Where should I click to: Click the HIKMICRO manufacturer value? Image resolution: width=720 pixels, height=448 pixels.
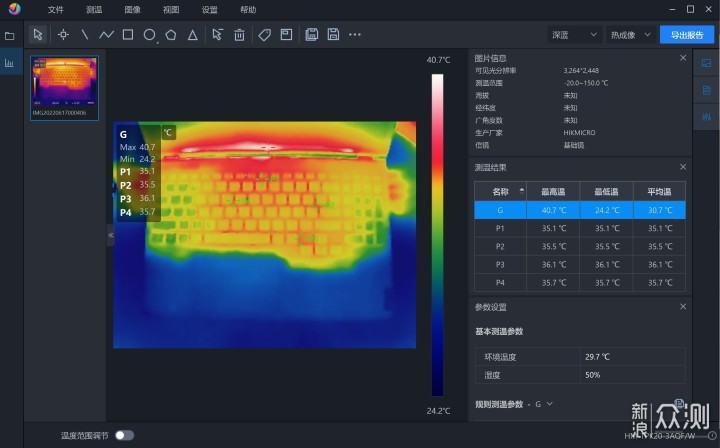[x=579, y=133]
